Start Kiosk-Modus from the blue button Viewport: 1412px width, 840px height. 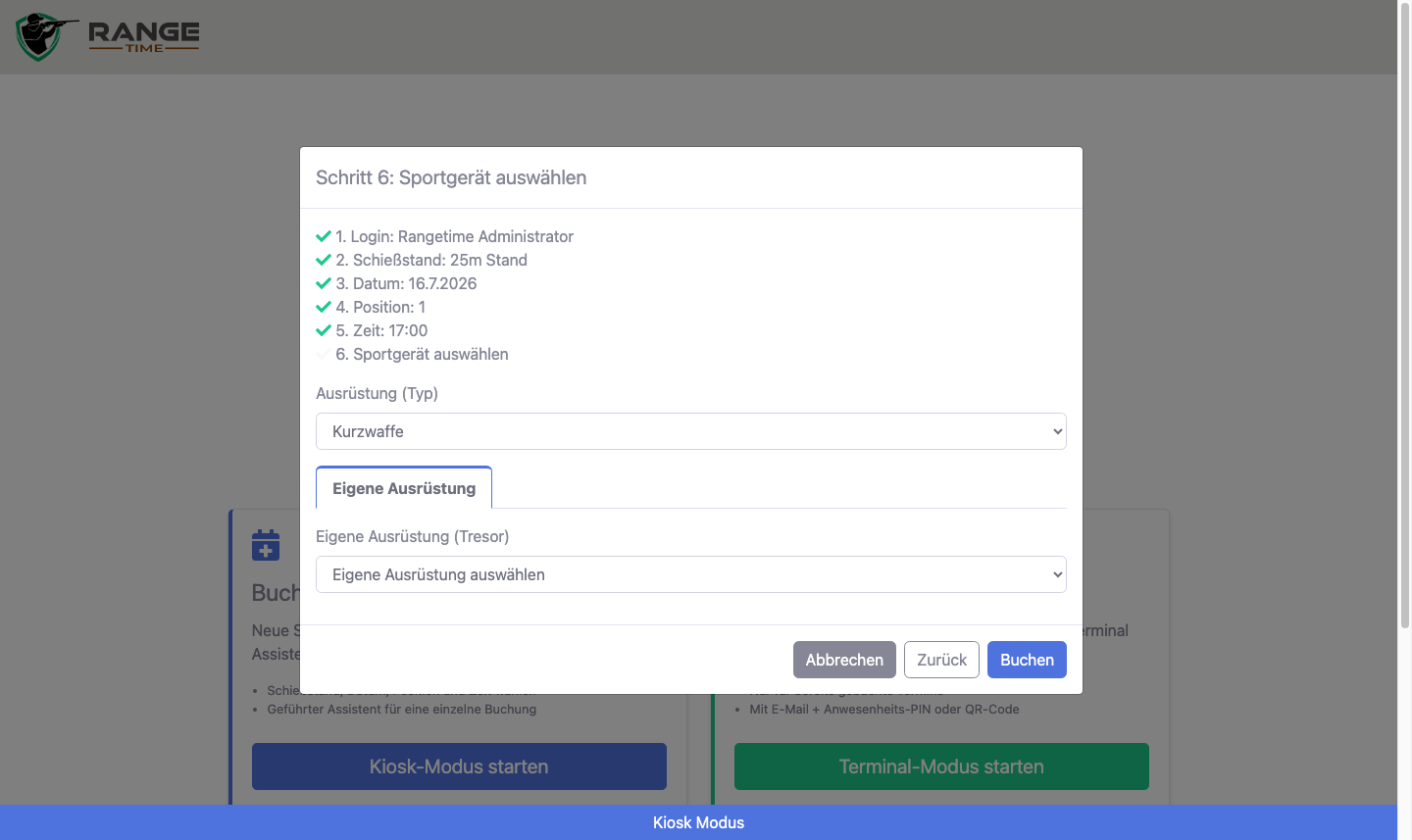click(459, 766)
